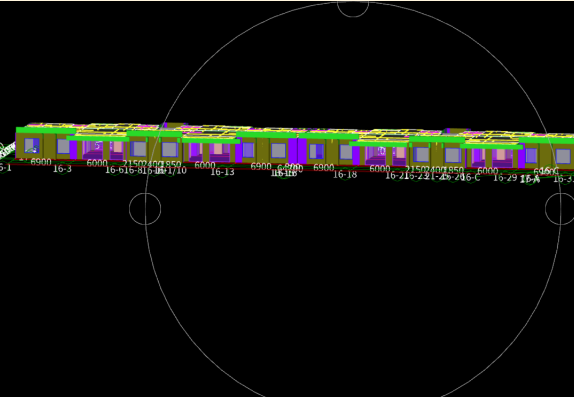
Task: Select the grid label 16-29
Action: 505,178
